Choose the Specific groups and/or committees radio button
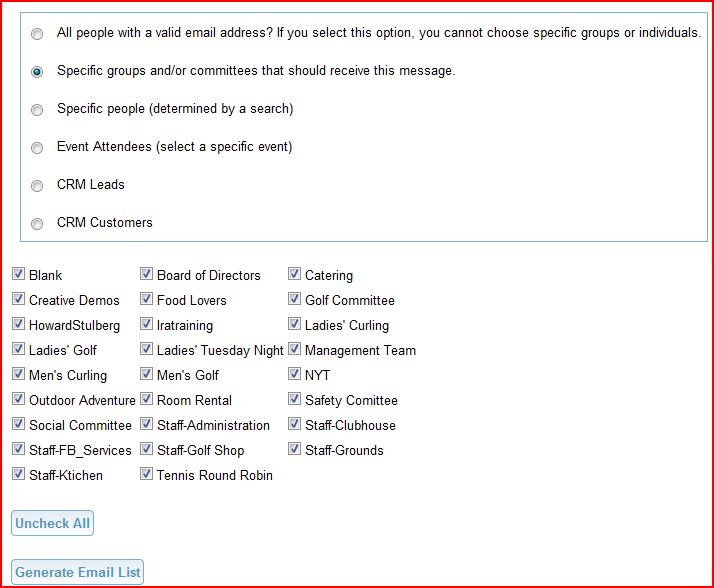Screen dimensions: 714x588 tap(37, 72)
